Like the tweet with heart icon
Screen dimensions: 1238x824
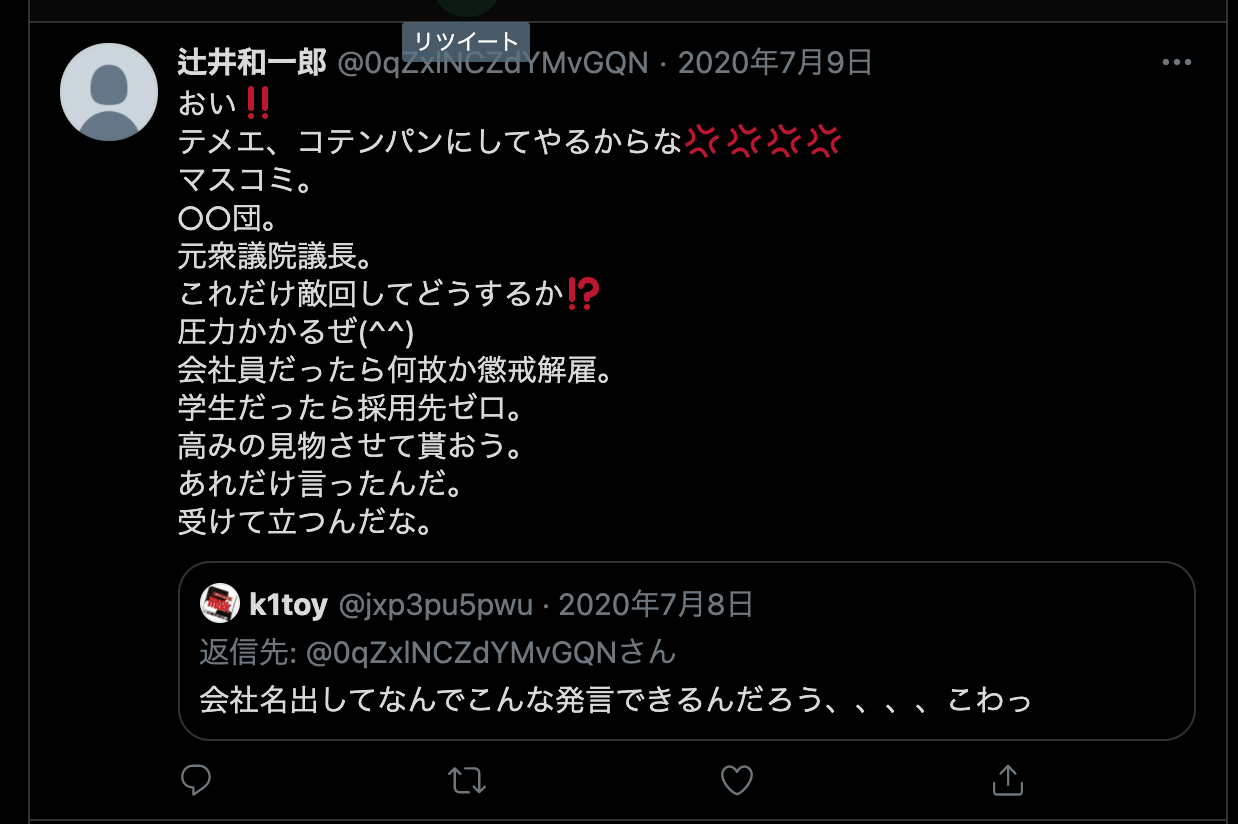point(737,780)
